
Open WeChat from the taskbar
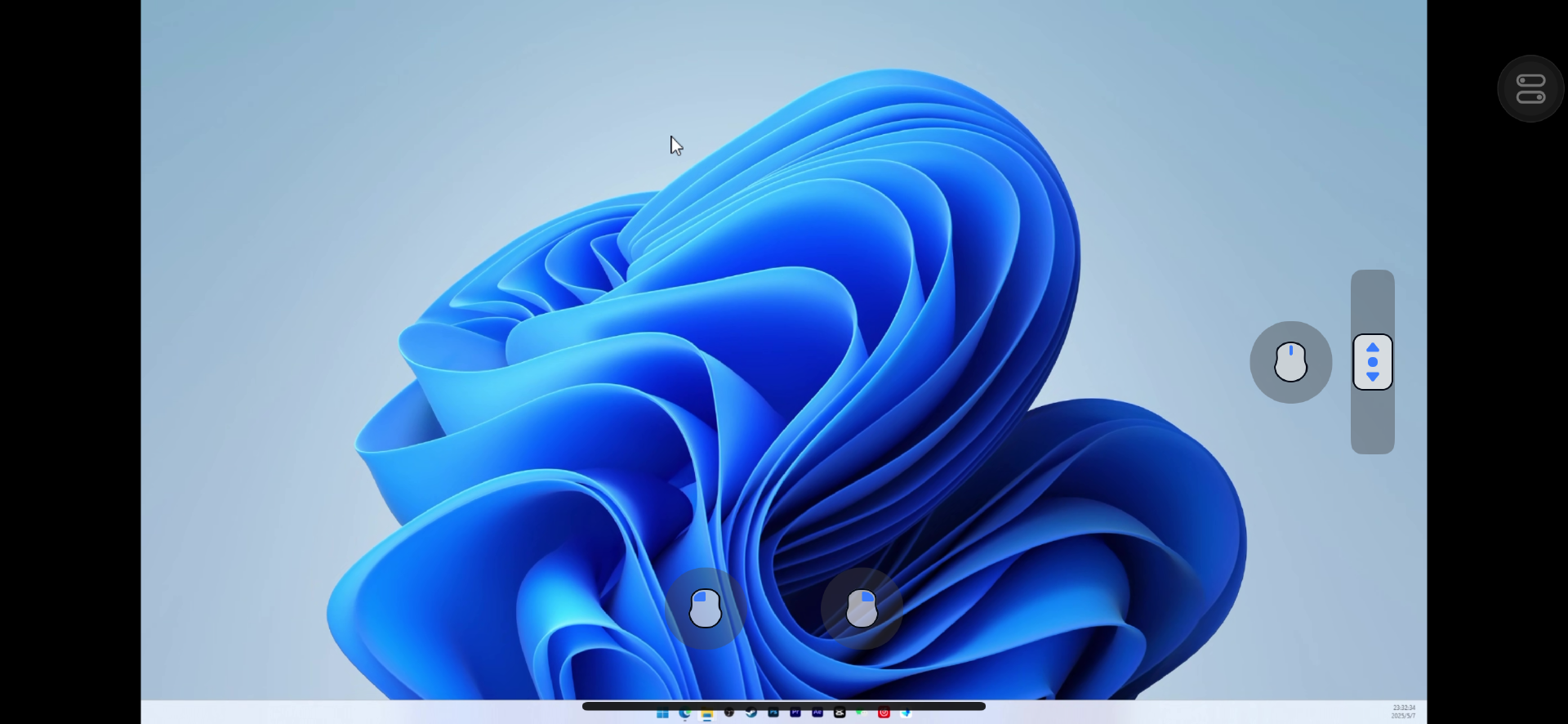pos(862,713)
